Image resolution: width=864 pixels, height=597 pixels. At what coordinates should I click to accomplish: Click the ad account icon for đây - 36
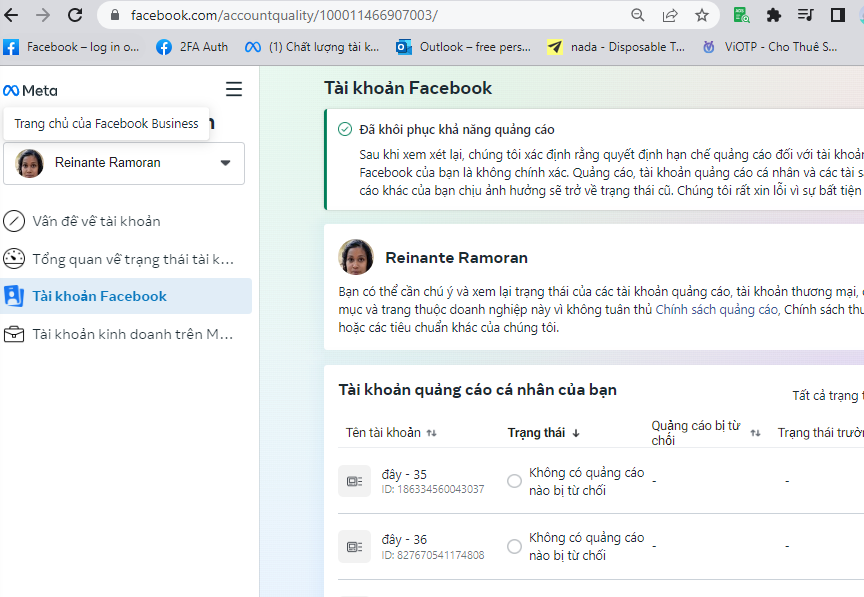pos(354,546)
